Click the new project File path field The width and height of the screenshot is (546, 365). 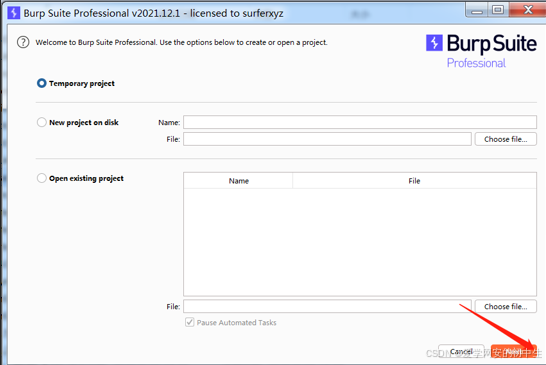point(327,139)
